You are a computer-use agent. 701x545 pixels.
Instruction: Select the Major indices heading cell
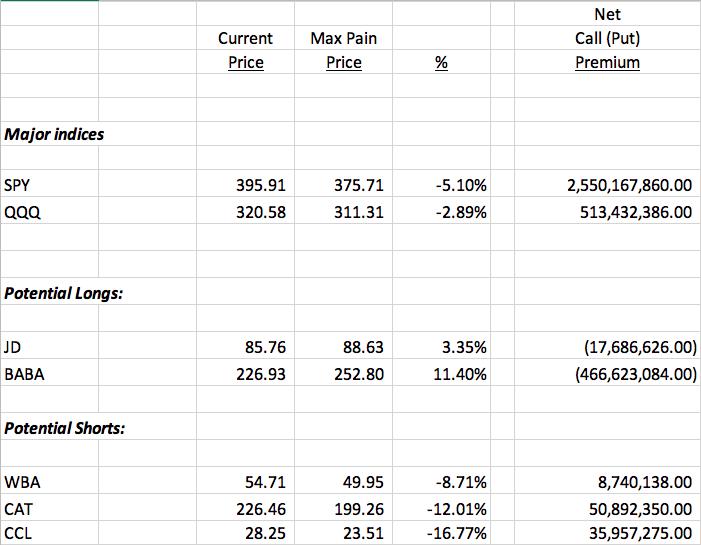tap(54, 134)
